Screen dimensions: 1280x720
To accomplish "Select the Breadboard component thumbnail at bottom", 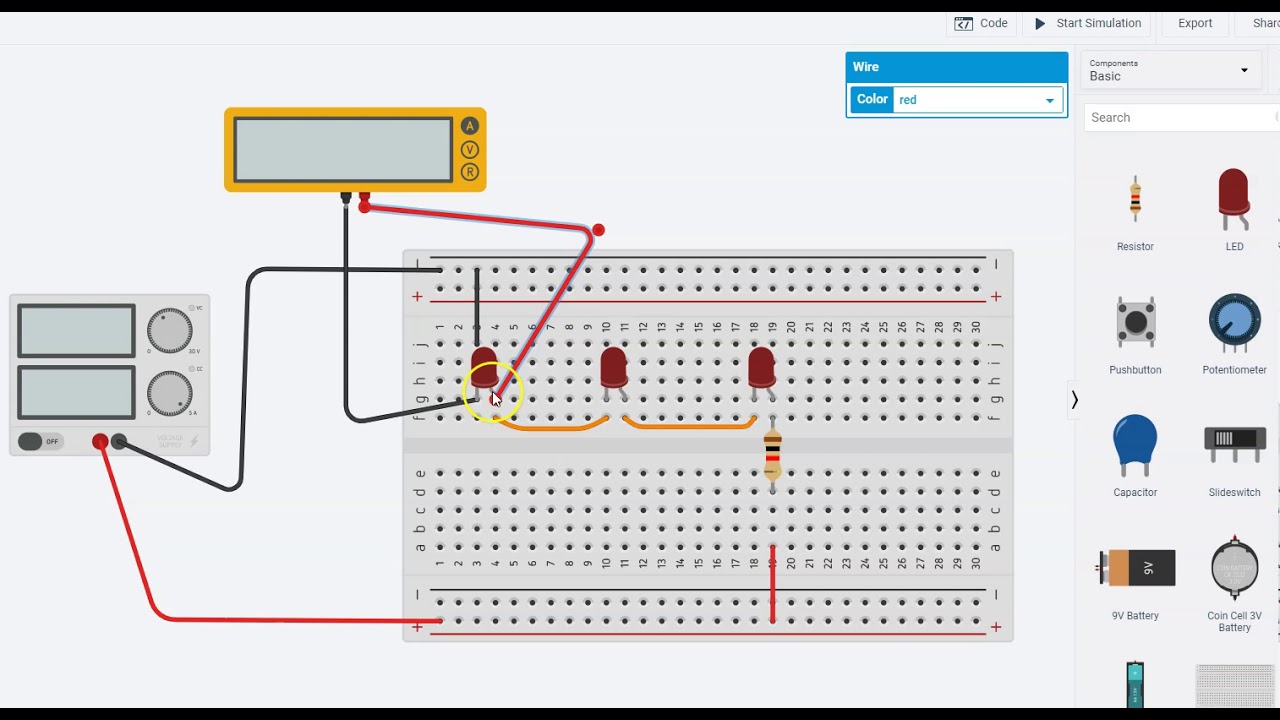I will [x=1234, y=686].
